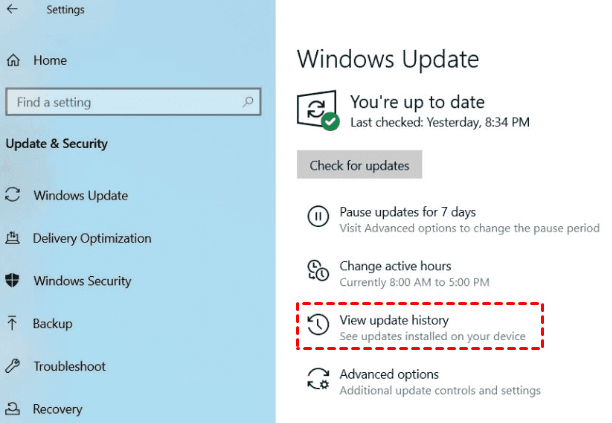Image resolution: width=612 pixels, height=423 pixels.
Task: Click the back arrow in Settings header
Action: pyautogui.click(x=14, y=11)
